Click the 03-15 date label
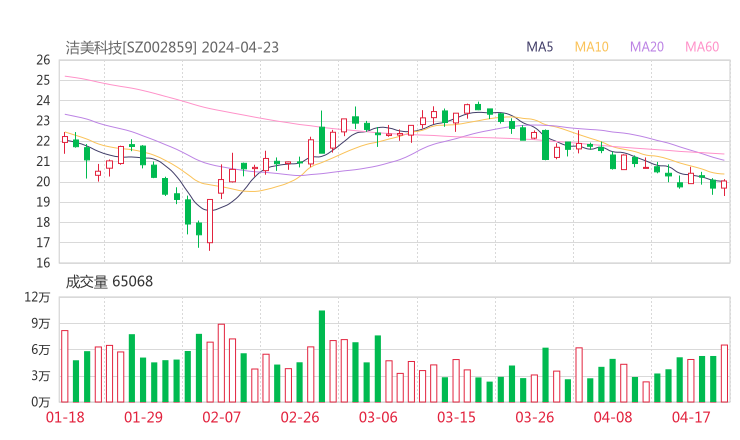The width and height of the screenshot is (740, 440). point(456,417)
